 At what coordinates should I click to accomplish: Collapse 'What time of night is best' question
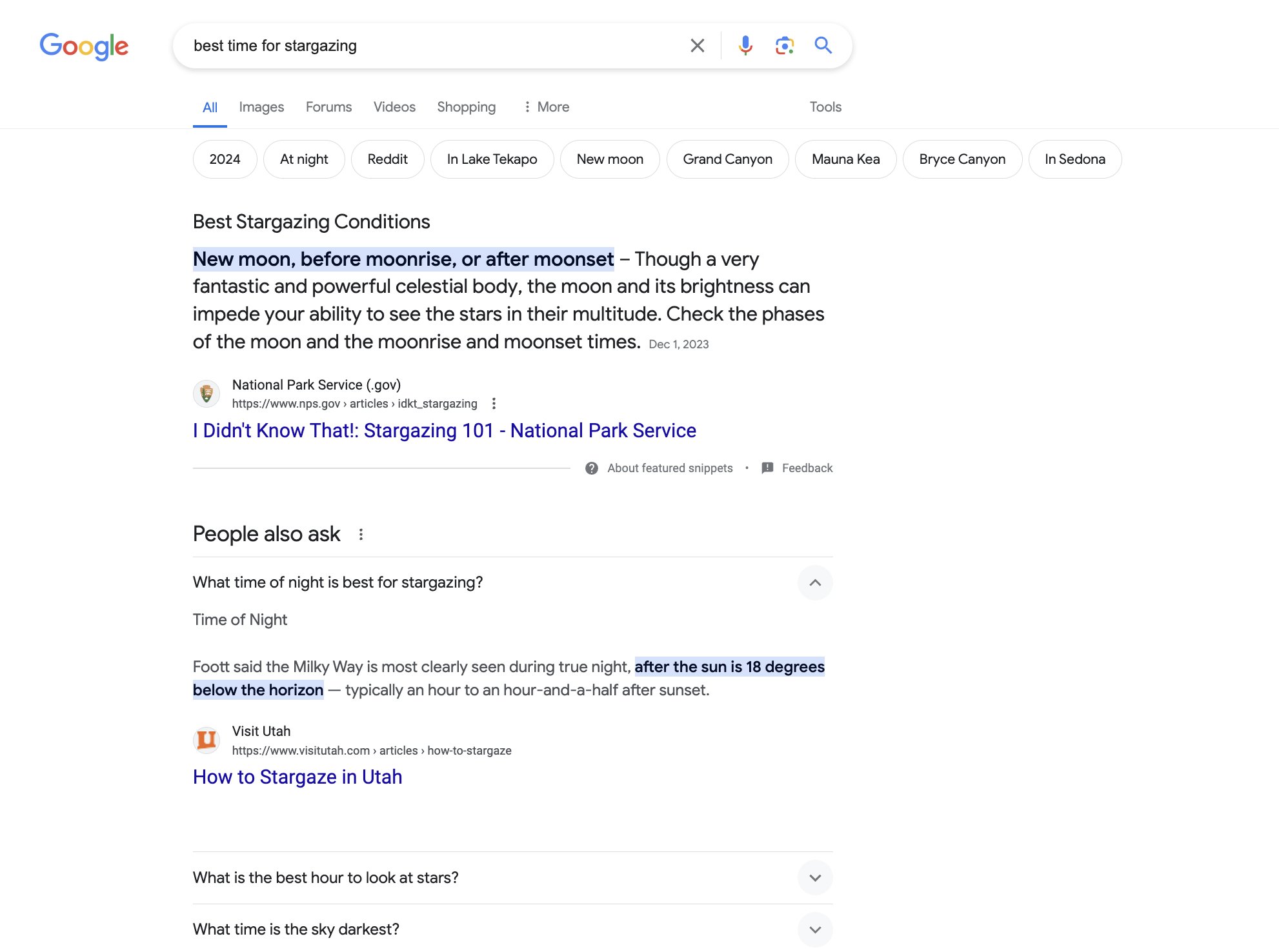(815, 583)
